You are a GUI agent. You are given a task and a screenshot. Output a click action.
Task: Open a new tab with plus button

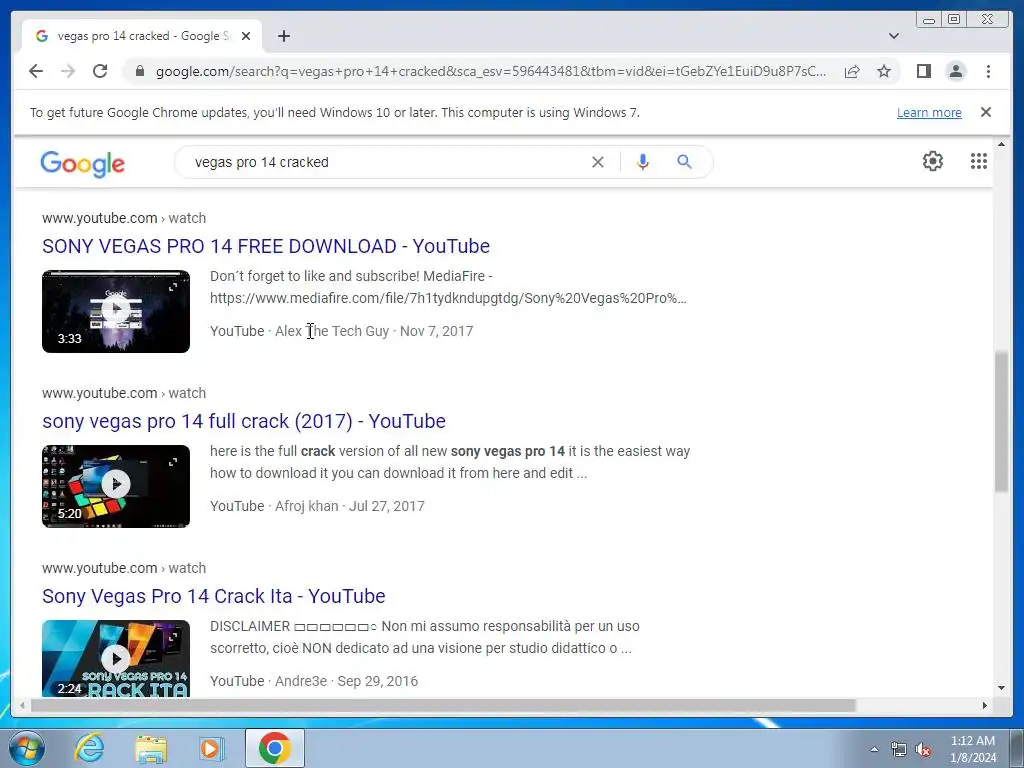point(283,36)
